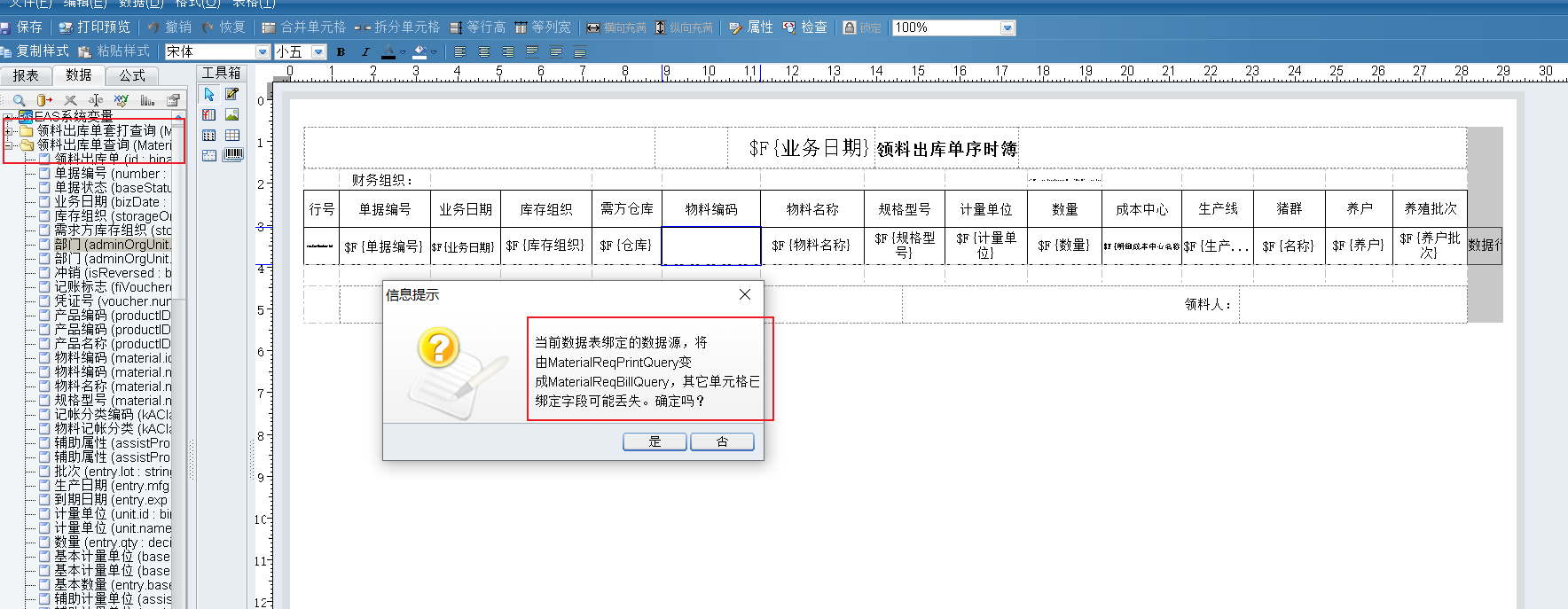Click the Italic formatting icon

click(365, 52)
